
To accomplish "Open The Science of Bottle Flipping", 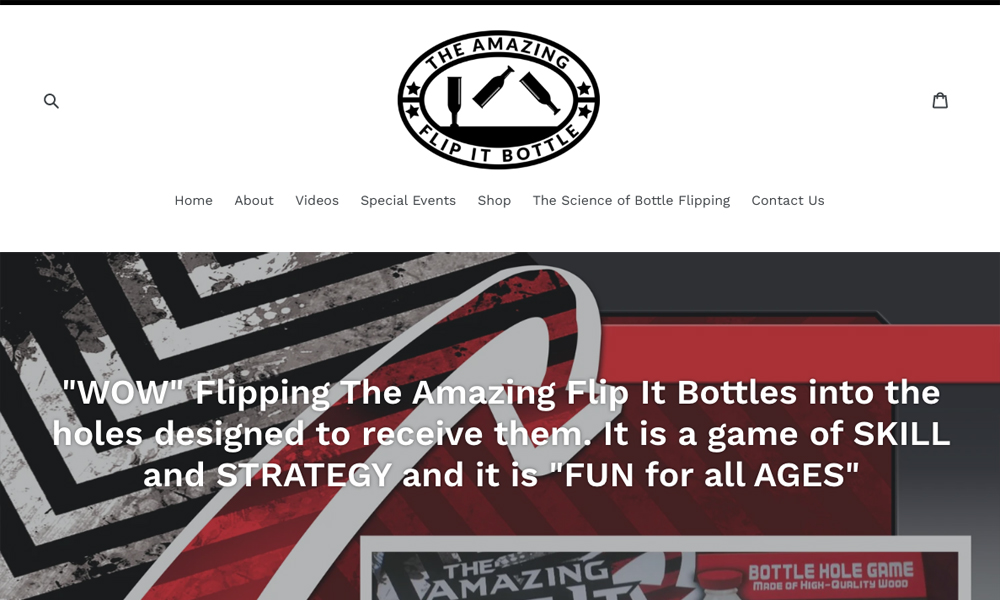I will click(631, 200).
